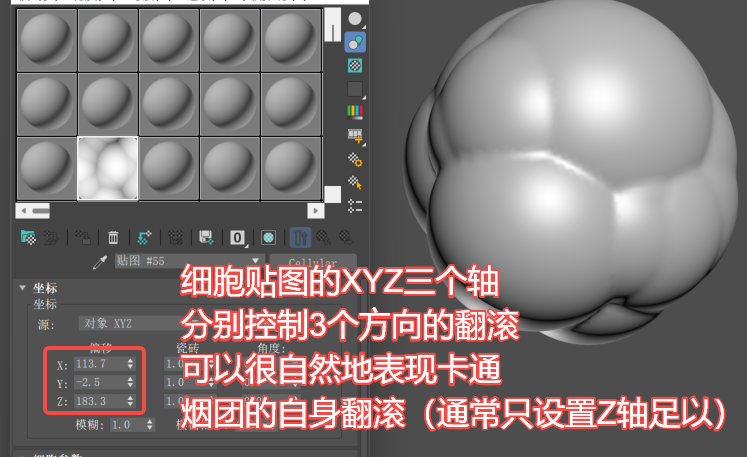This screenshot has width=747, height=457.
Task: Click the Reset Map trash icon
Action: click(113, 237)
